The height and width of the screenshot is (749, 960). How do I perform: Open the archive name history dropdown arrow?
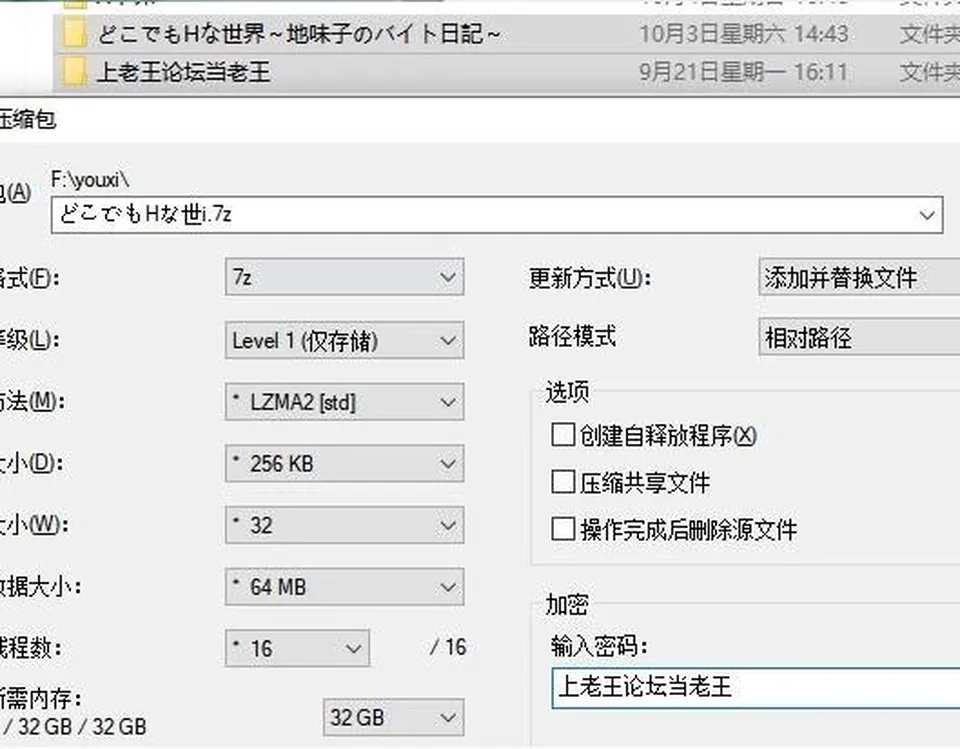926,215
